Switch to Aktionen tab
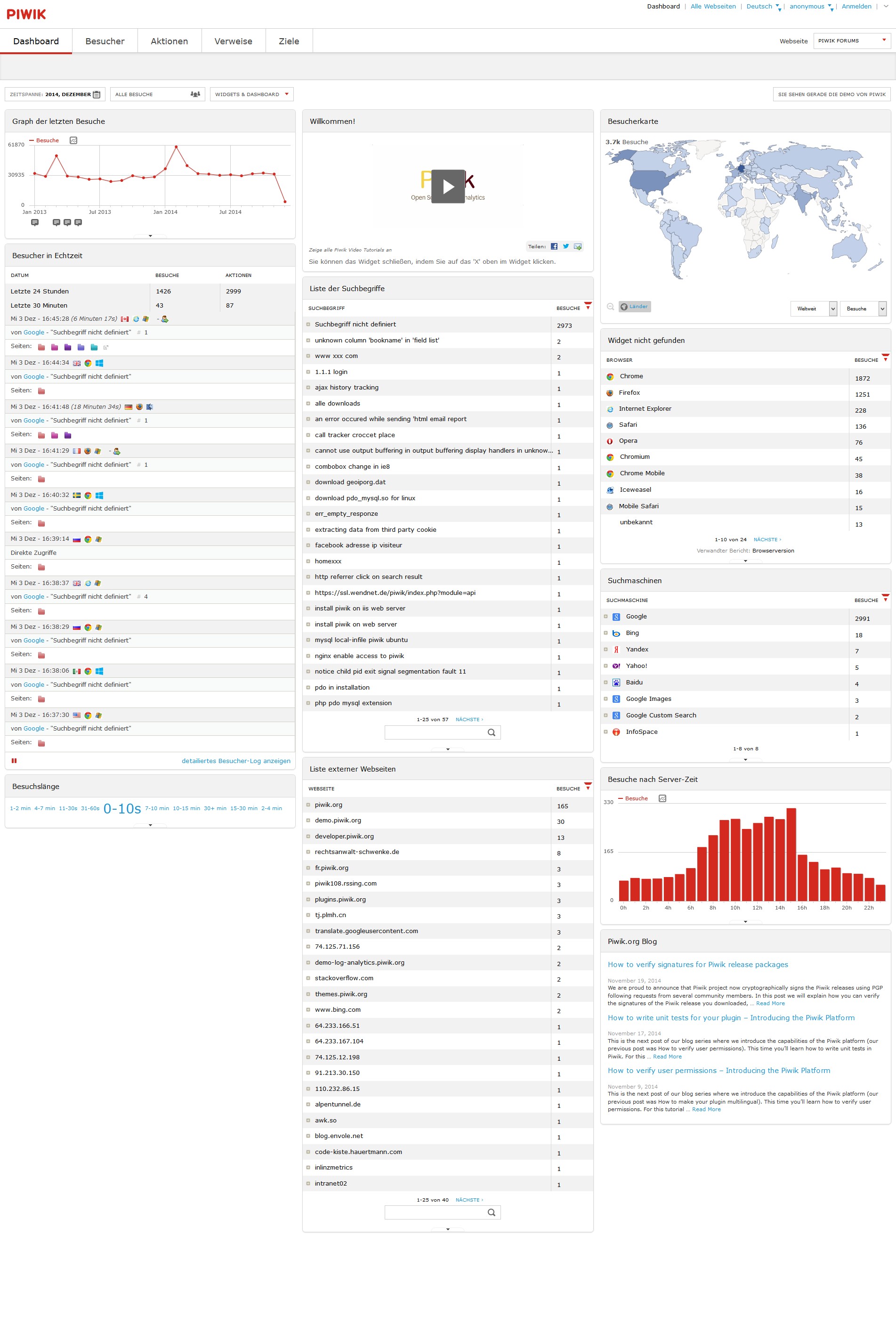Screen dimensions: 896x1317 coord(170,41)
